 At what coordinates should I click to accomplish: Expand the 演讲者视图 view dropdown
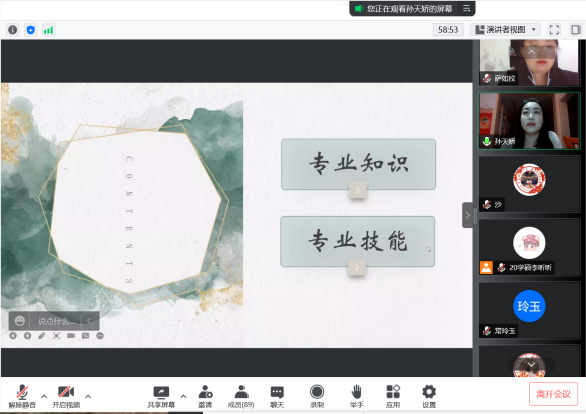pos(505,30)
